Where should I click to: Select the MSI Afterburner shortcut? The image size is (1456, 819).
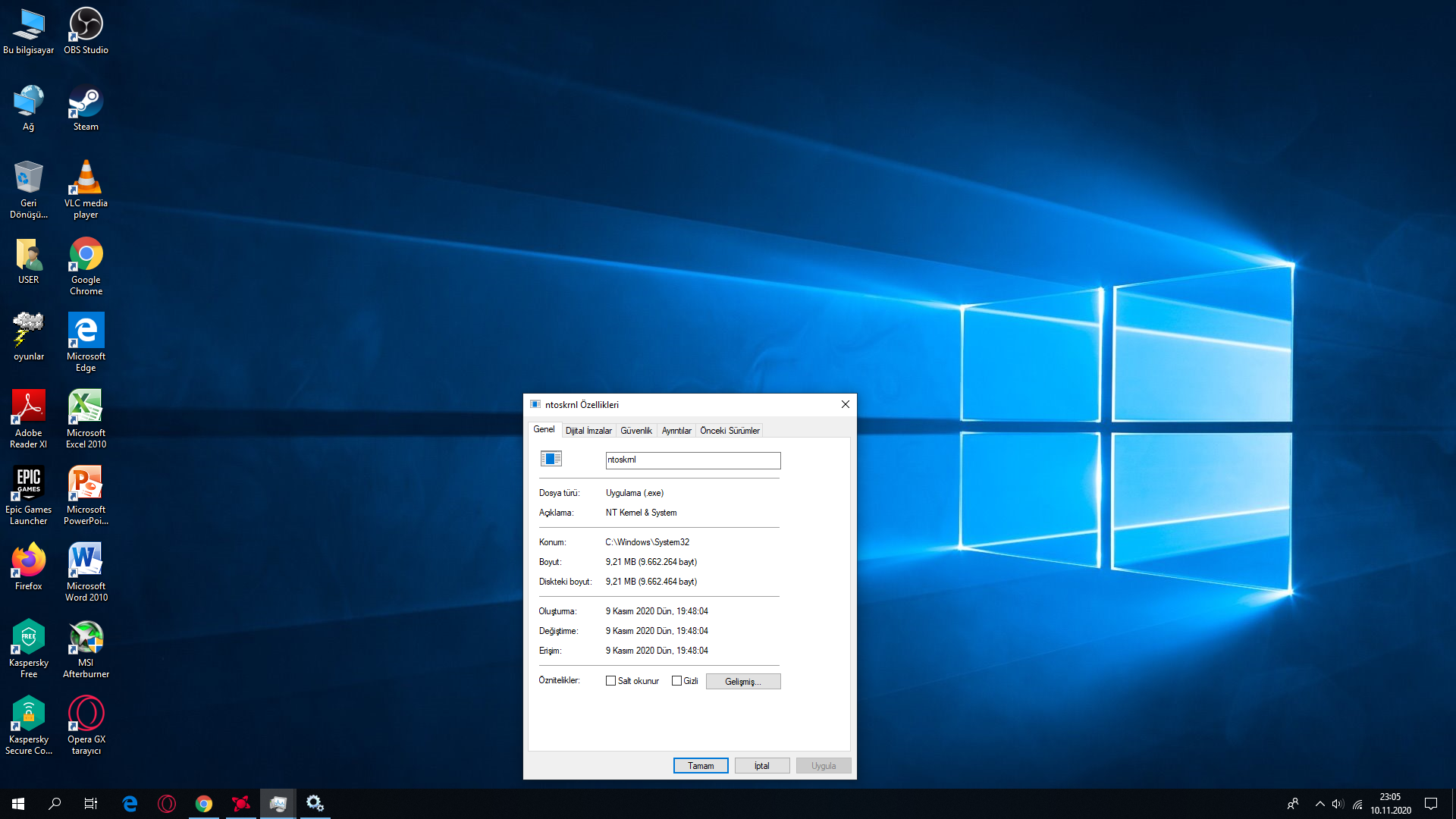point(86,644)
